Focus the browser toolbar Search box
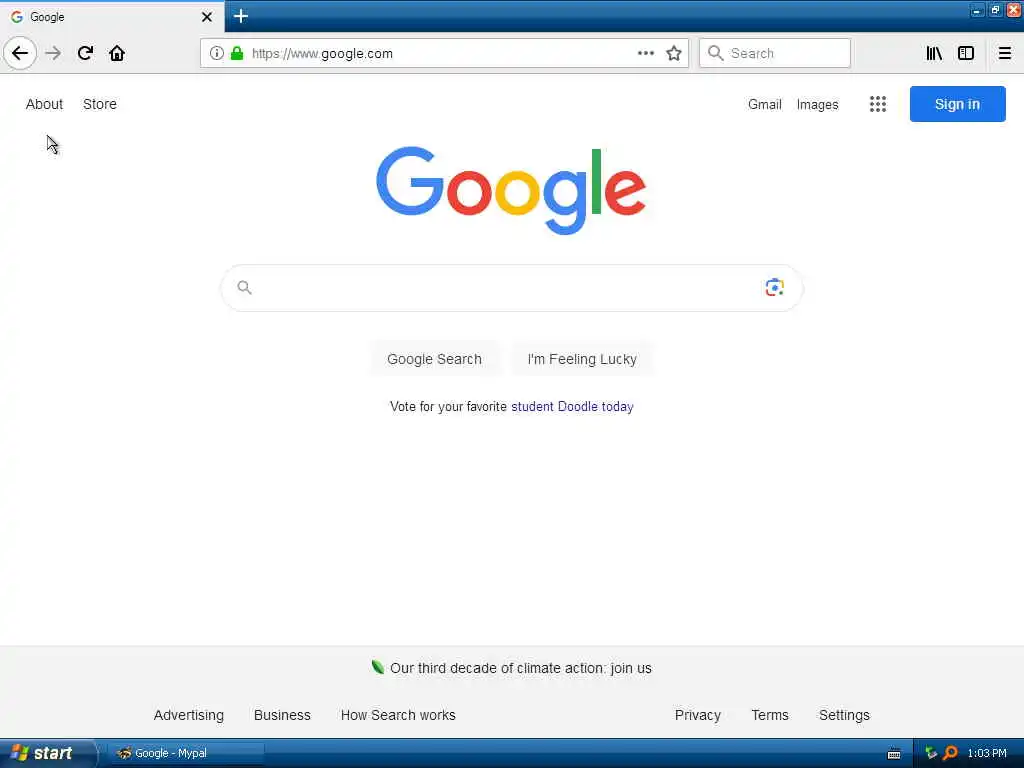The image size is (1024, 768). 775,53
